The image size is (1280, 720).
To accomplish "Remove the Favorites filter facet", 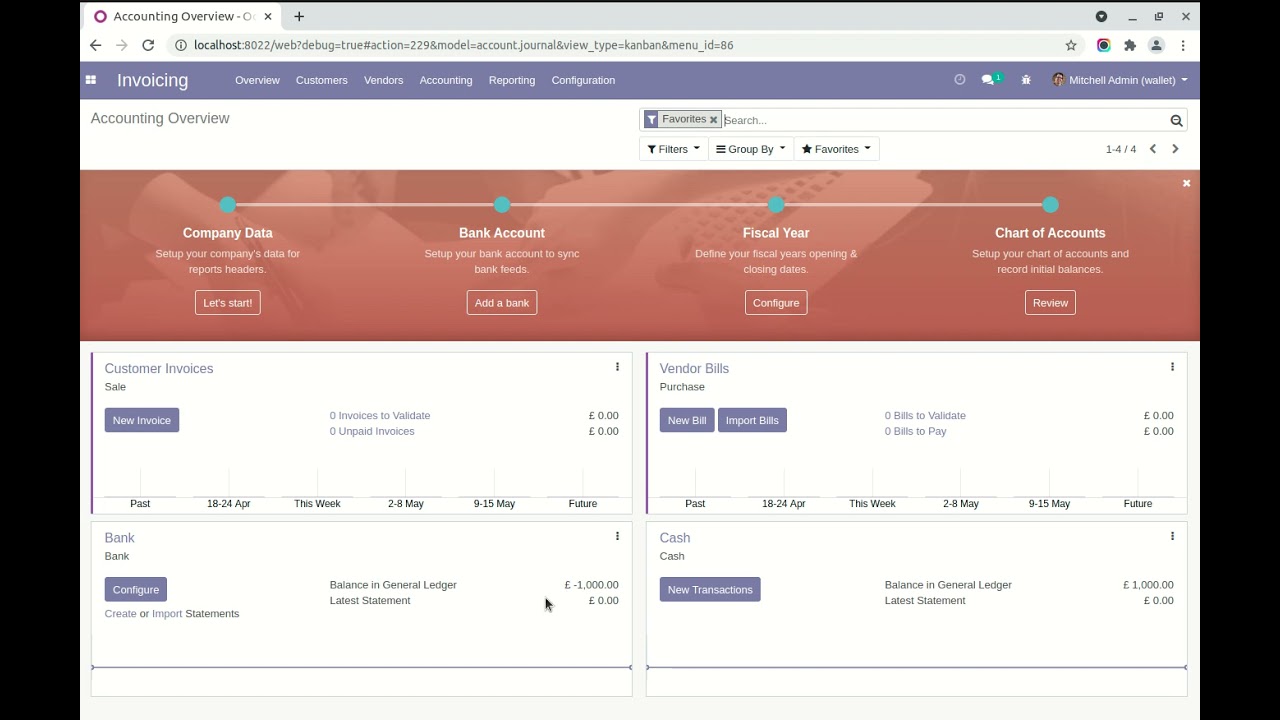I will tap(713, 120).
